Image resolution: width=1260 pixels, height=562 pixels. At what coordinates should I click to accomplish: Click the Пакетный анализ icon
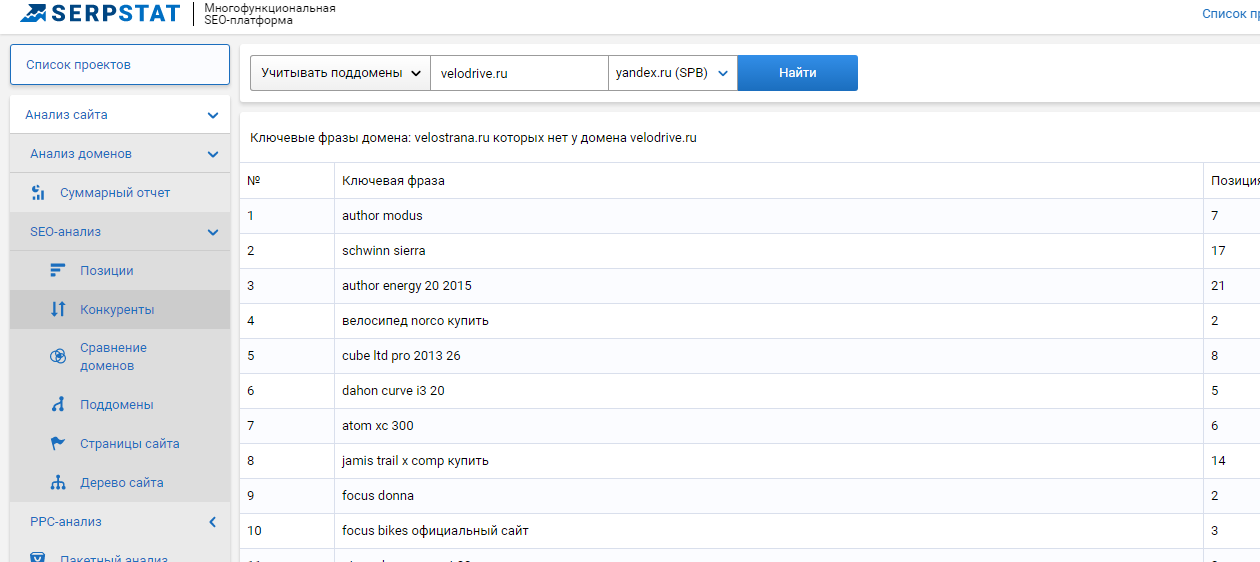tap(38, 557)
